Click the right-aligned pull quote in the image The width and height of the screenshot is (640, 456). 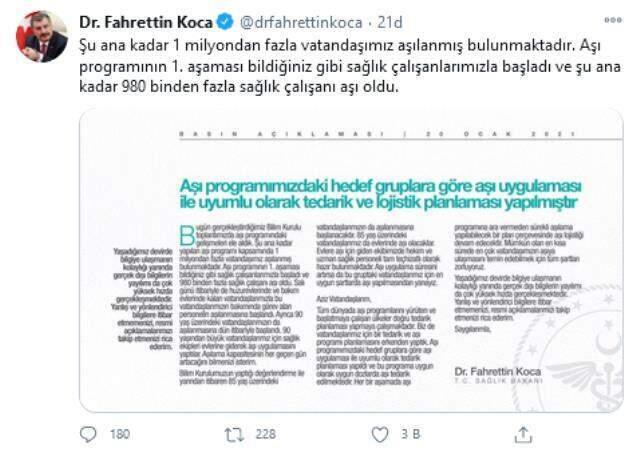(x=142, y=299)
